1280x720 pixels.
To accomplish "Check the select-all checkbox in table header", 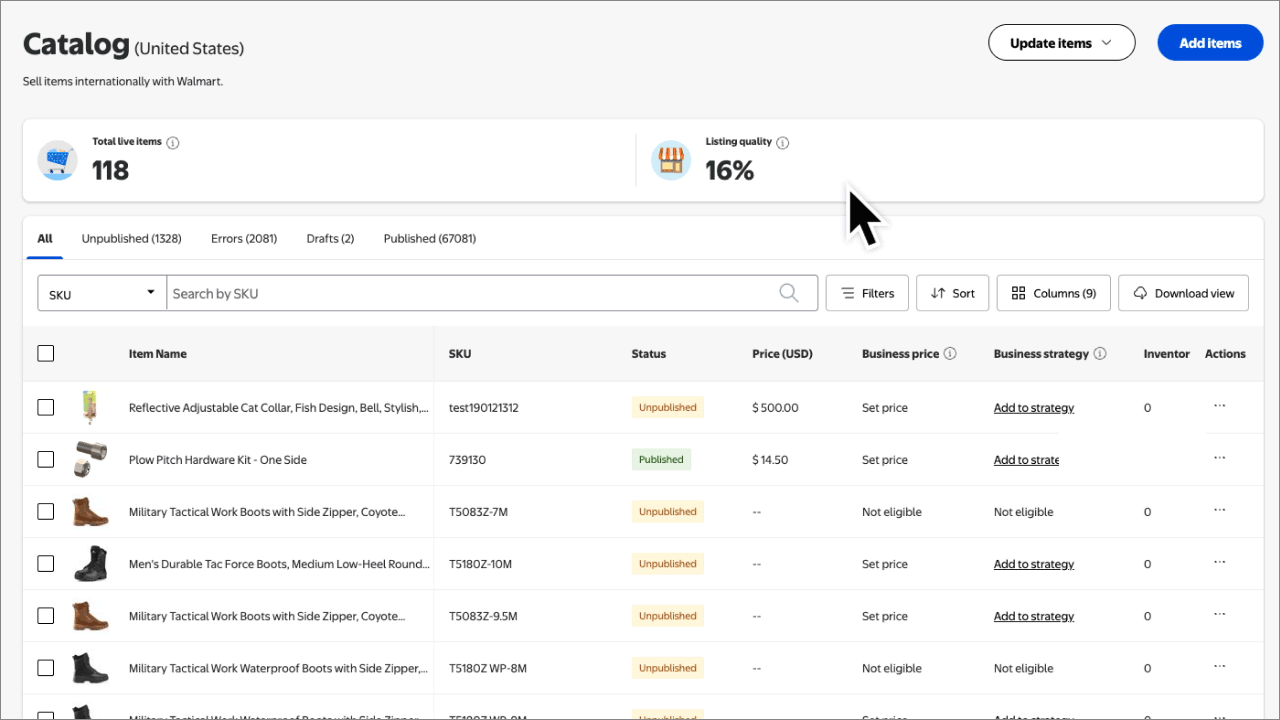I will [x=45, y=353].
